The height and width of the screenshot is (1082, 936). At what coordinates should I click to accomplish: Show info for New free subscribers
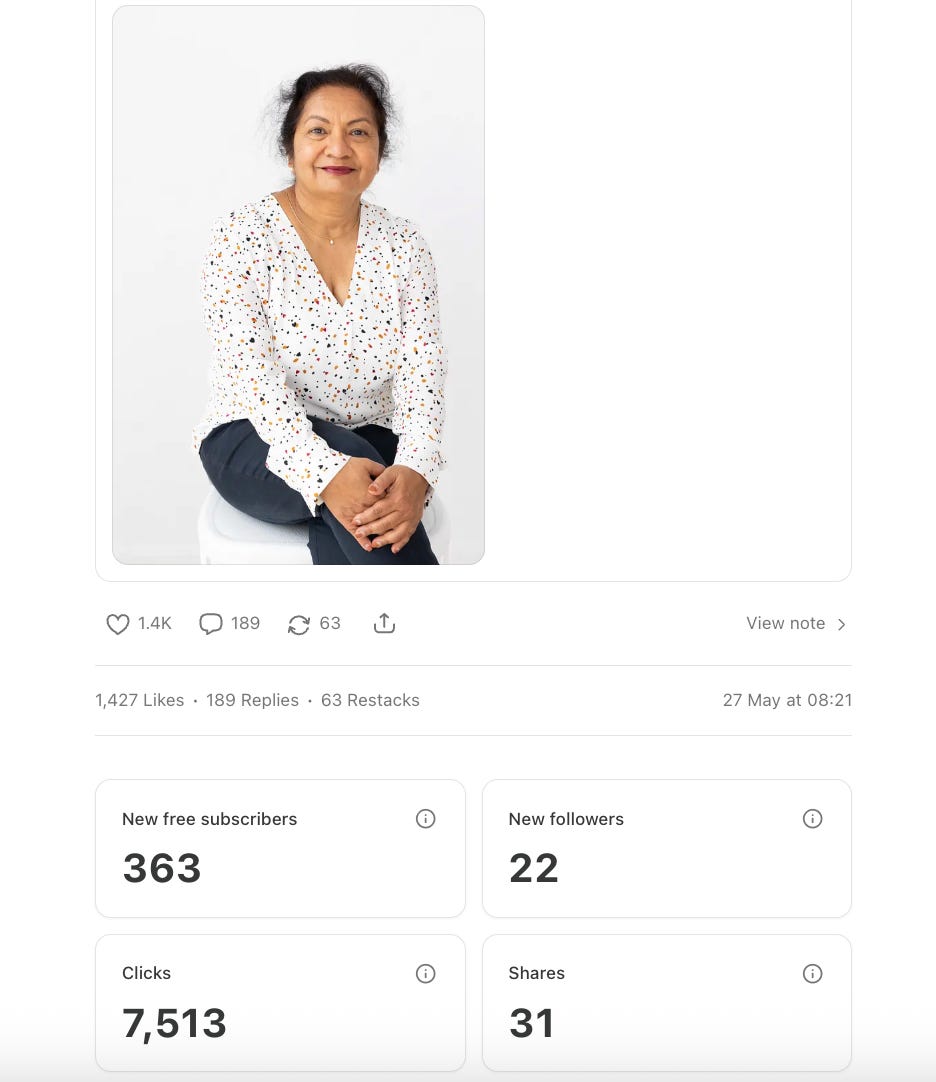pos(425,818)
